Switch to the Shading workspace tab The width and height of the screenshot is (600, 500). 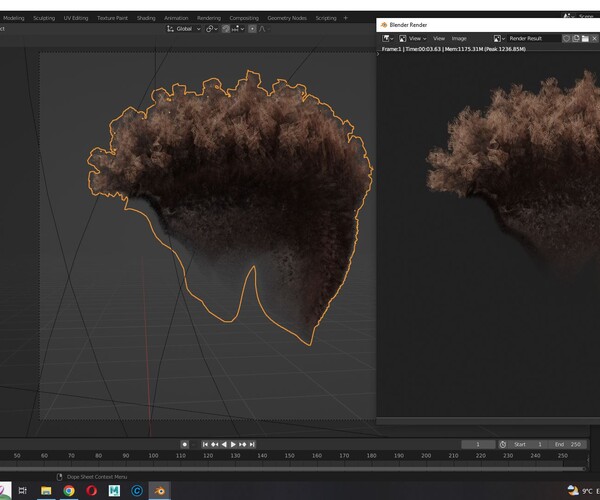[x=146, y=18]
